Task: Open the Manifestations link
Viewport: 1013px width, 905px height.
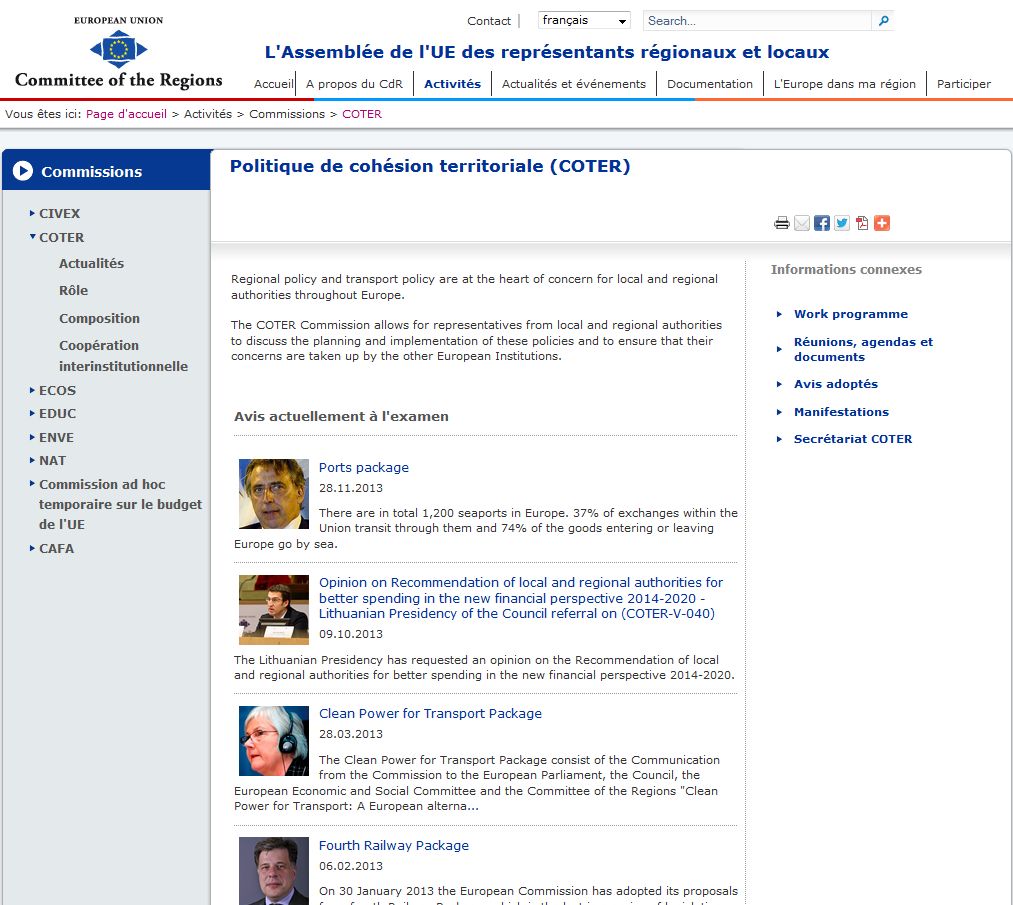Action: tap(841, 412)
